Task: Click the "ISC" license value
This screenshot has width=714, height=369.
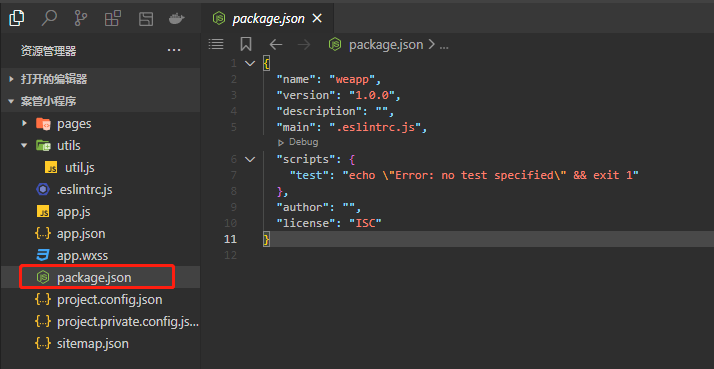Action: pyautogui.click(x=365, y=223)
